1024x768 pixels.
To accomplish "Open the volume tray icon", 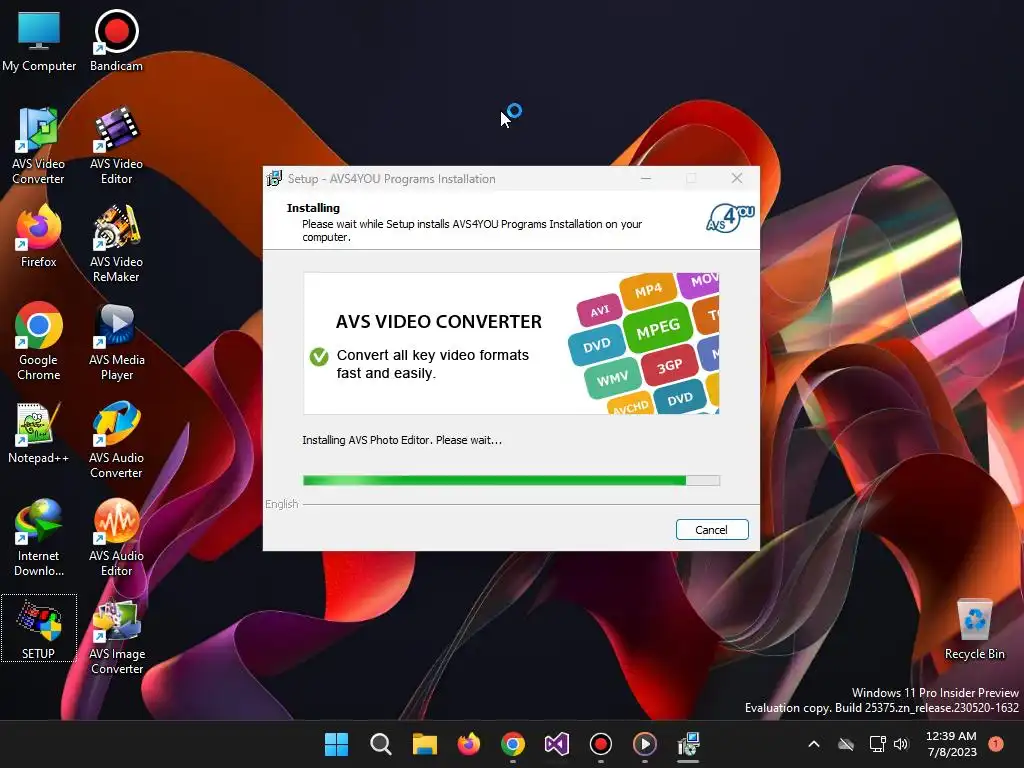I will (901, 744).
